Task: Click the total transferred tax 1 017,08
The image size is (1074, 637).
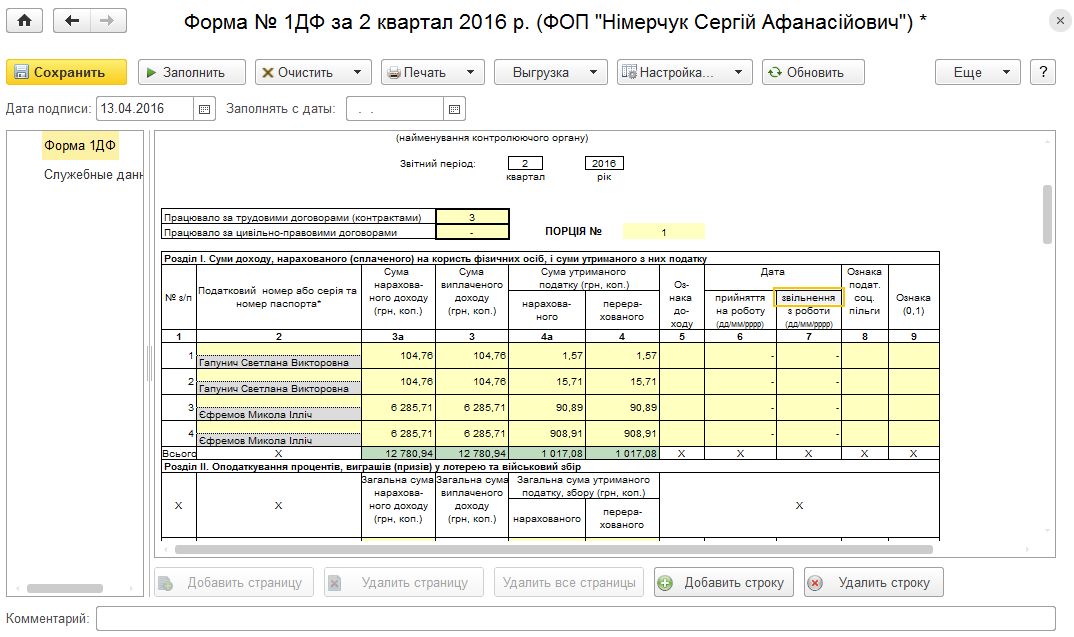Action: [623, 453]
